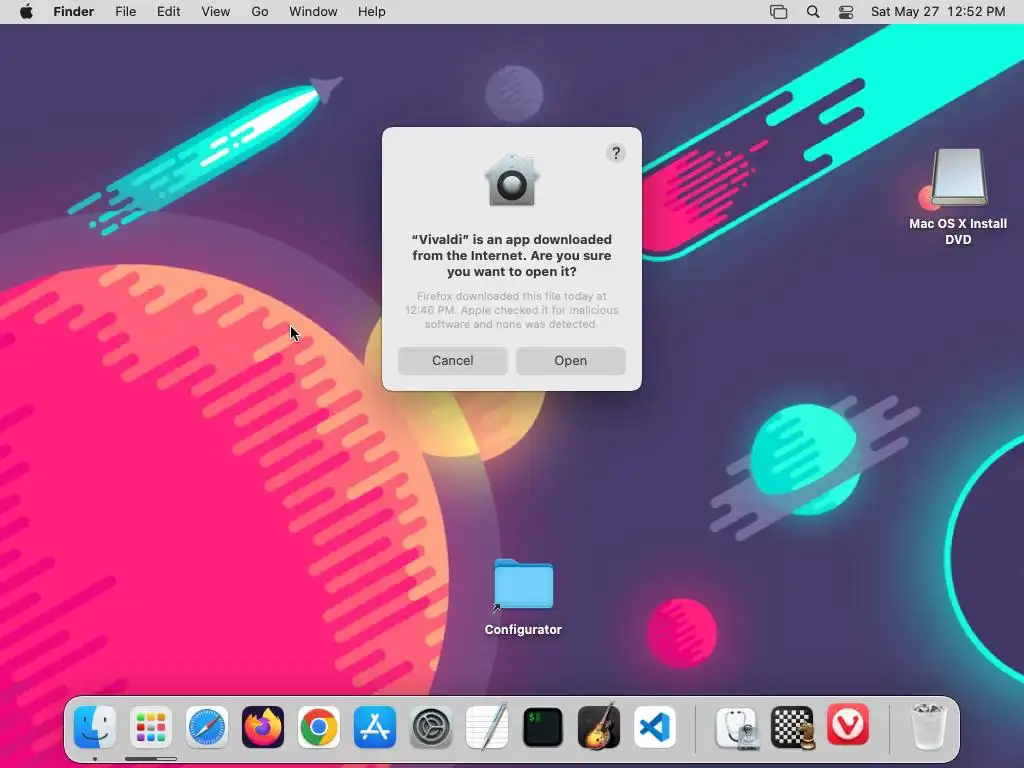Open Finder from the Dock
The width and height of the screenshot is (1024, 768).
[95, 727]
